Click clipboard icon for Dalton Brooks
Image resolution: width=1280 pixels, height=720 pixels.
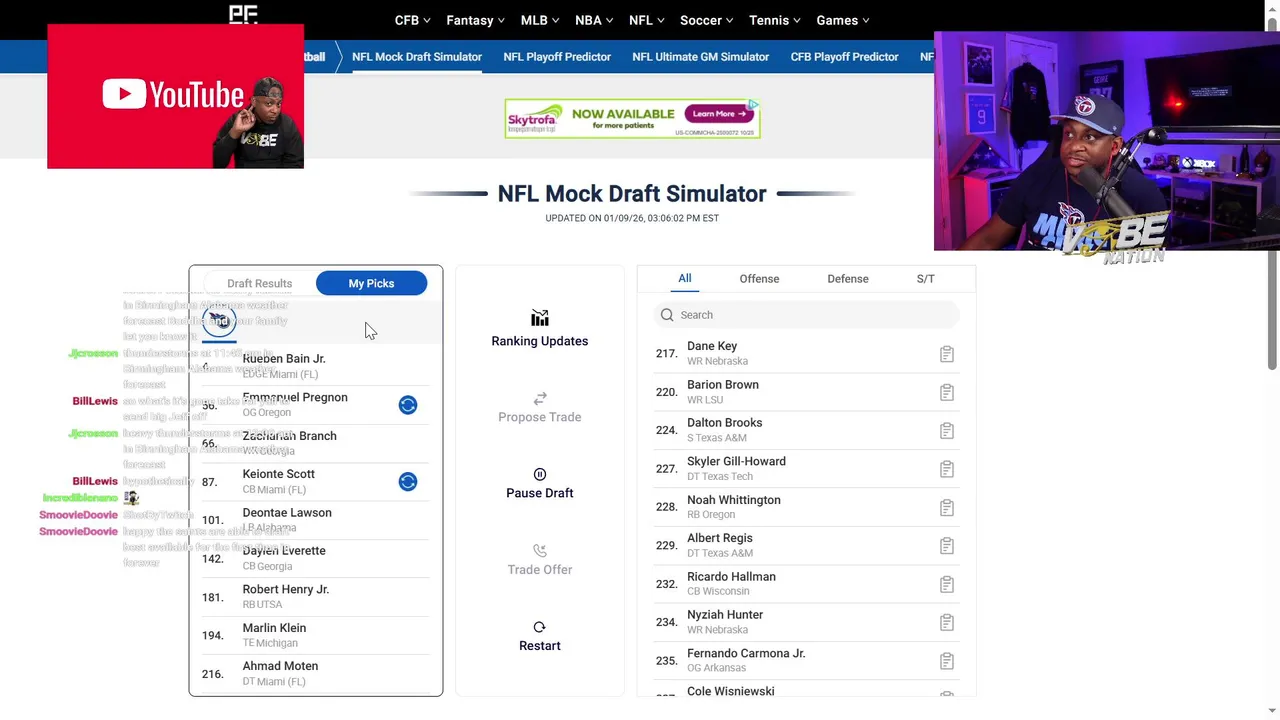pos(947,431)
